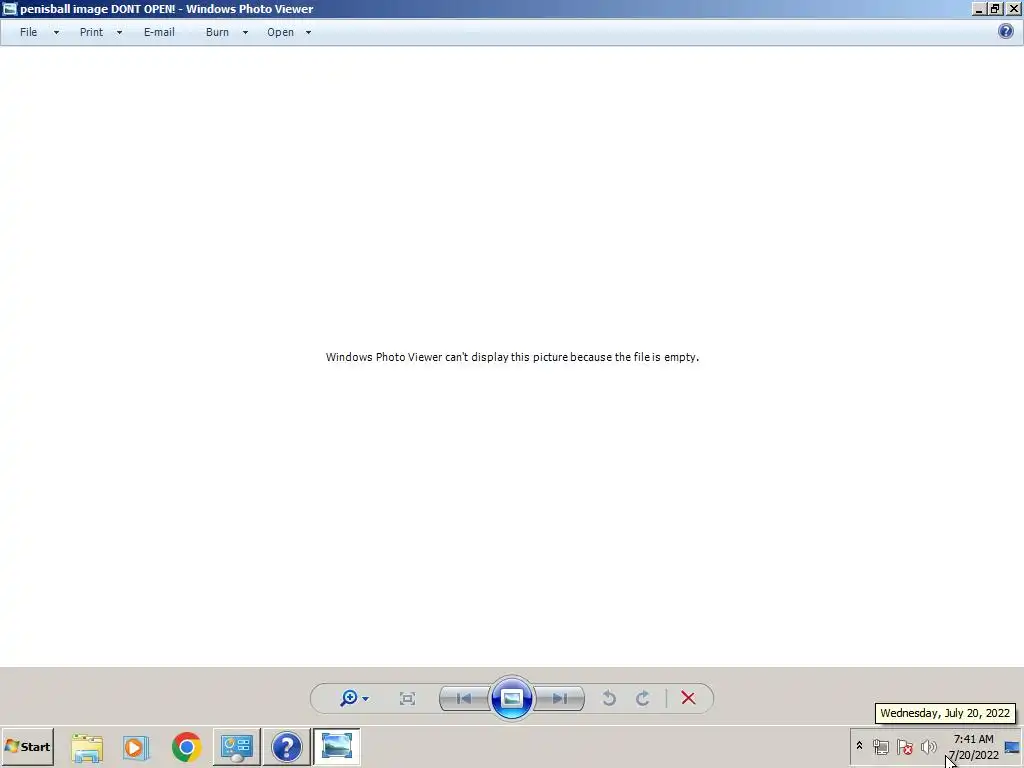
Task: Launch Windows Media Player from the taskbar
Action: pyautogui.click(x=136, y=747)
